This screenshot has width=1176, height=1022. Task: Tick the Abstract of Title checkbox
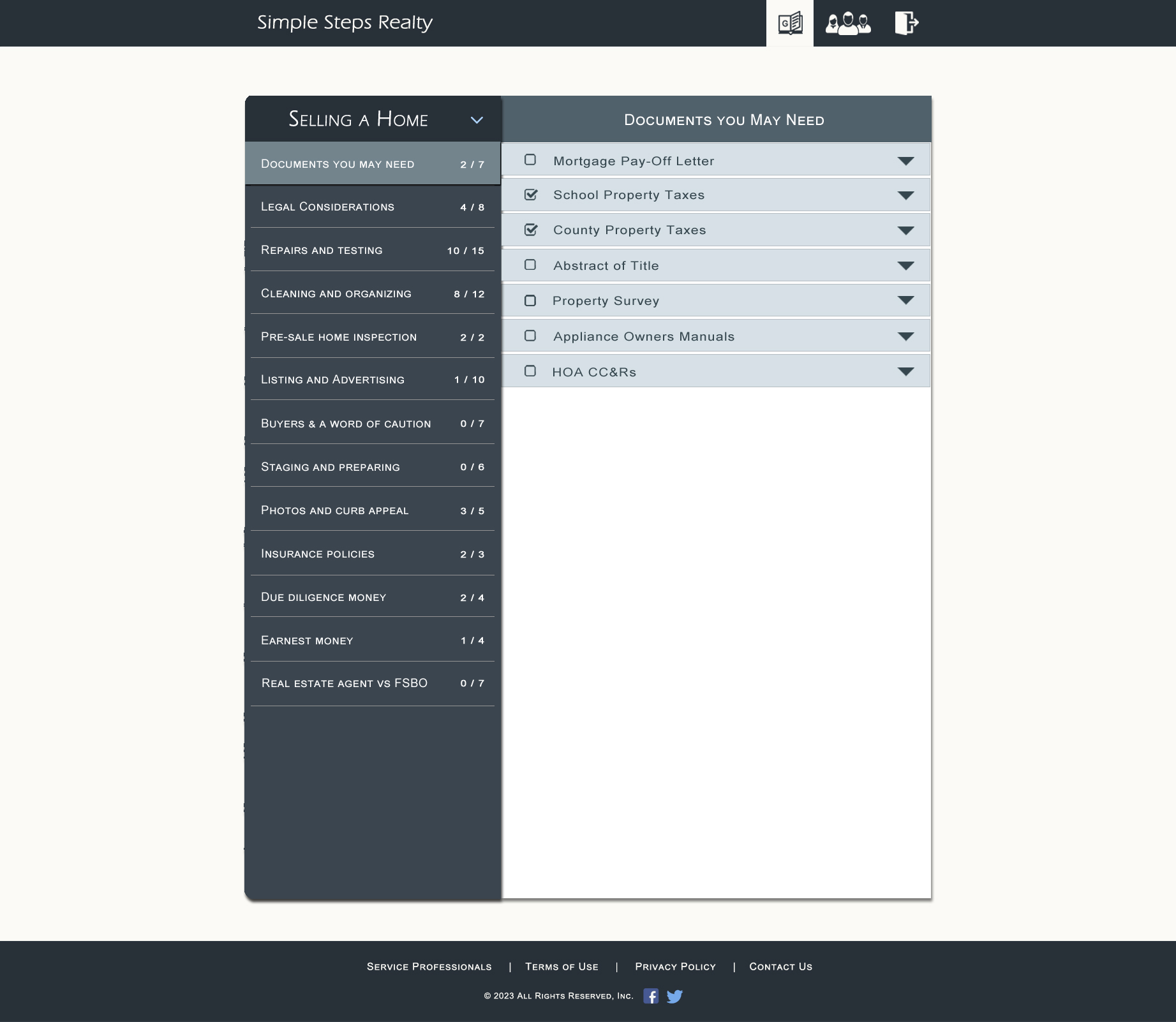tap(530, 265)
